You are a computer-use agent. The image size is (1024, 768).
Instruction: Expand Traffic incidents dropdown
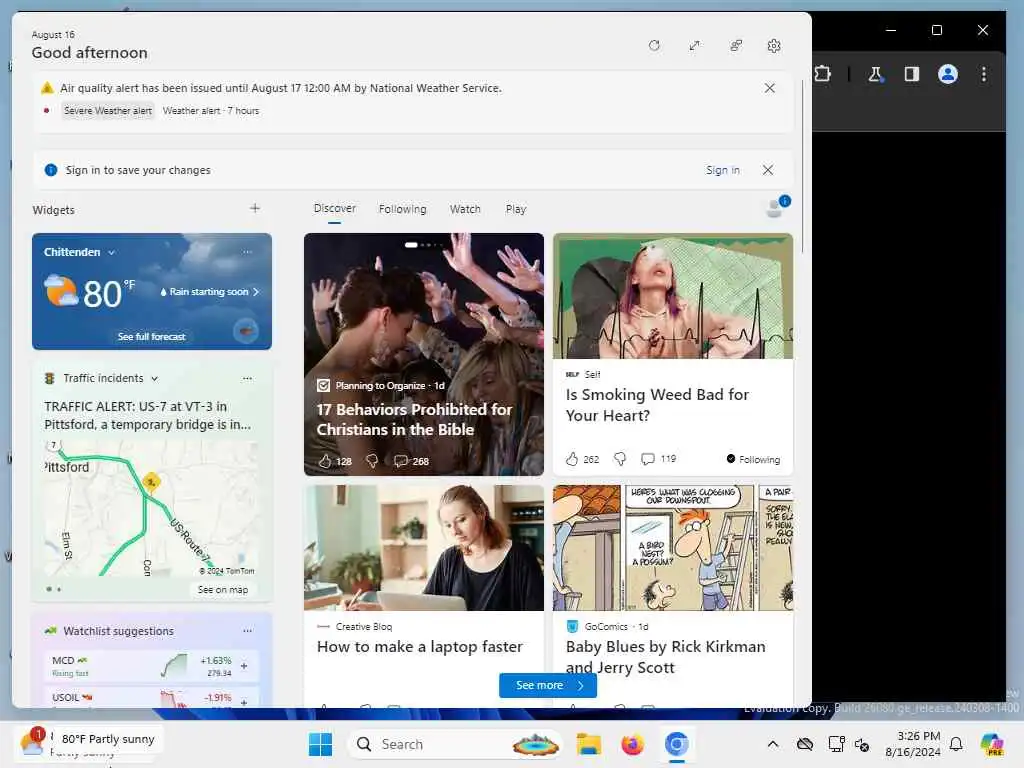pos(155,379)
